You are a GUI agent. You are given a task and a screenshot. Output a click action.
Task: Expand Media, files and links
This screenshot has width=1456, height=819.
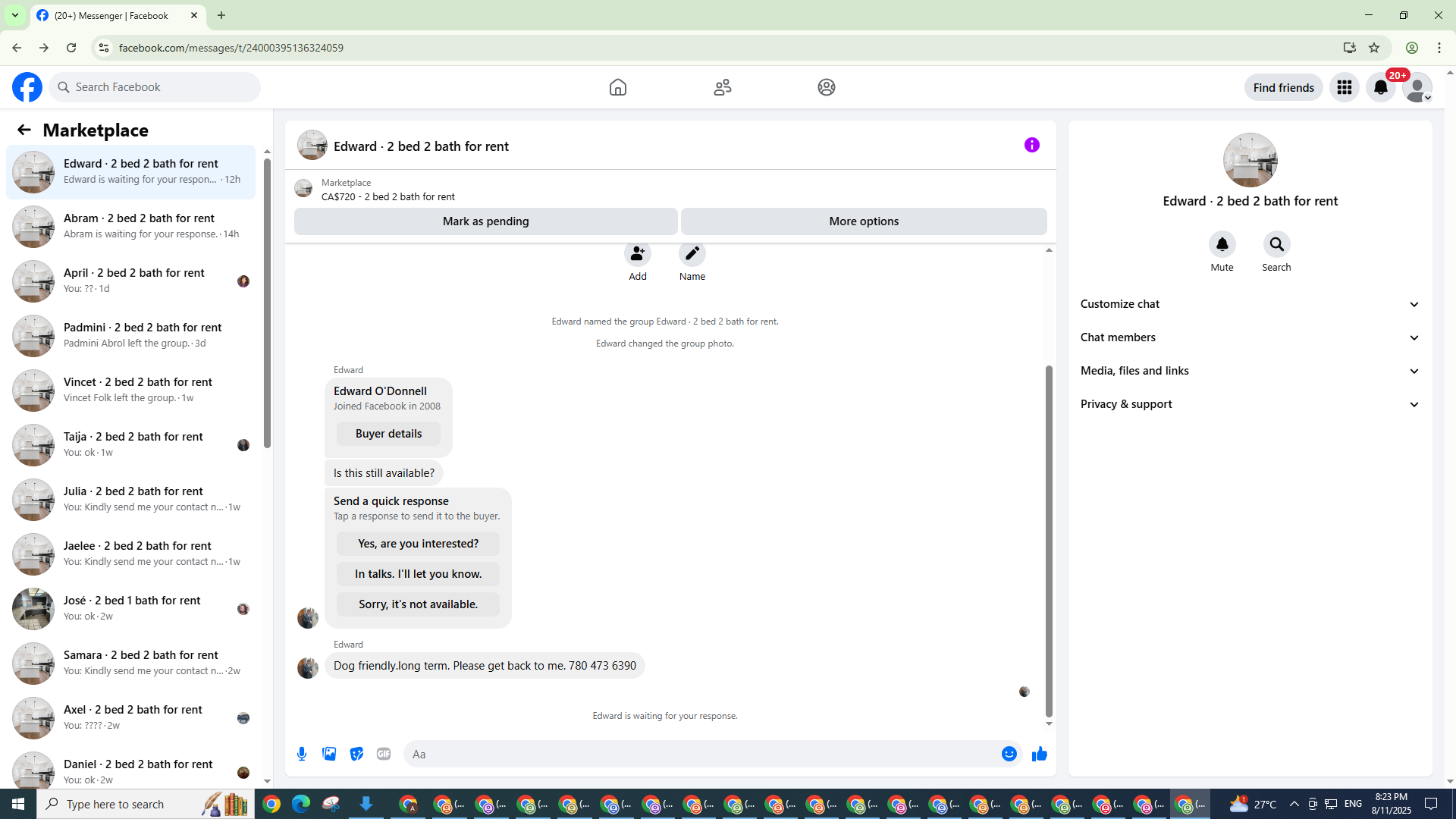[x=1250, y=371]
